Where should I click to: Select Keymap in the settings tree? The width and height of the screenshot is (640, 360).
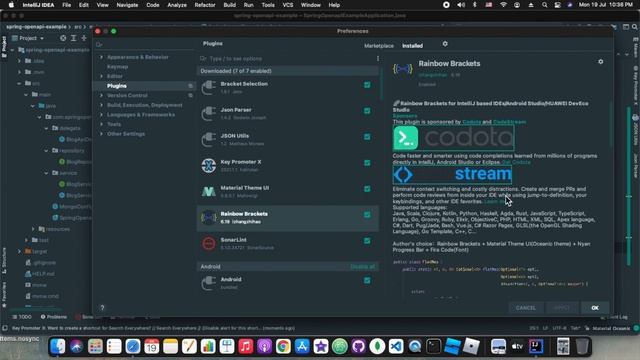coord(118,67)
